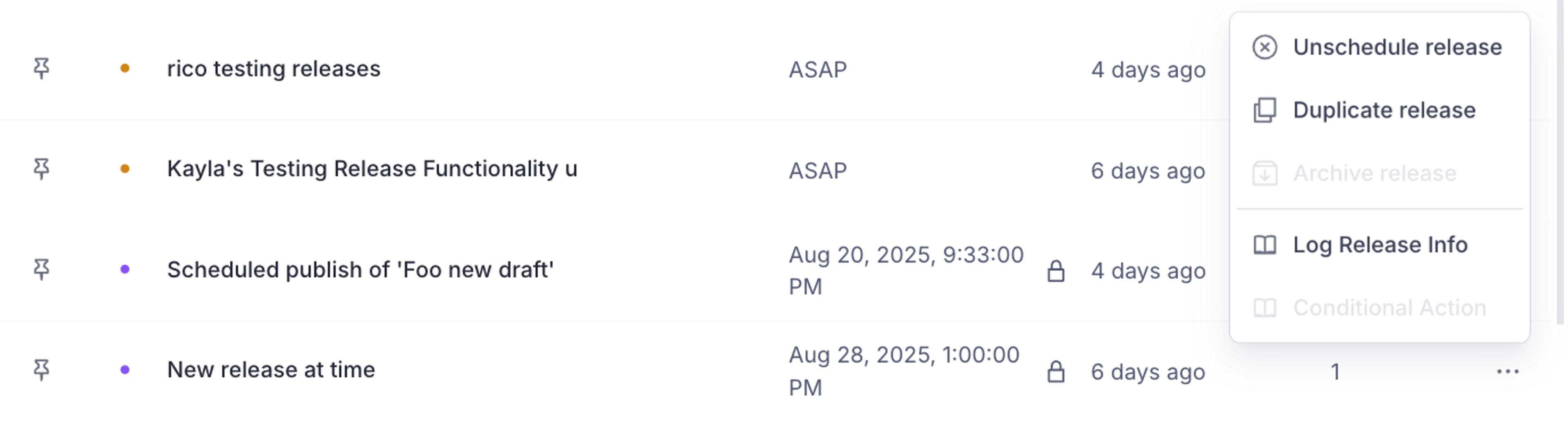Click purple status dot of New release at time
This screenshot has height=443, width=1568.
(x=125, y=370)
